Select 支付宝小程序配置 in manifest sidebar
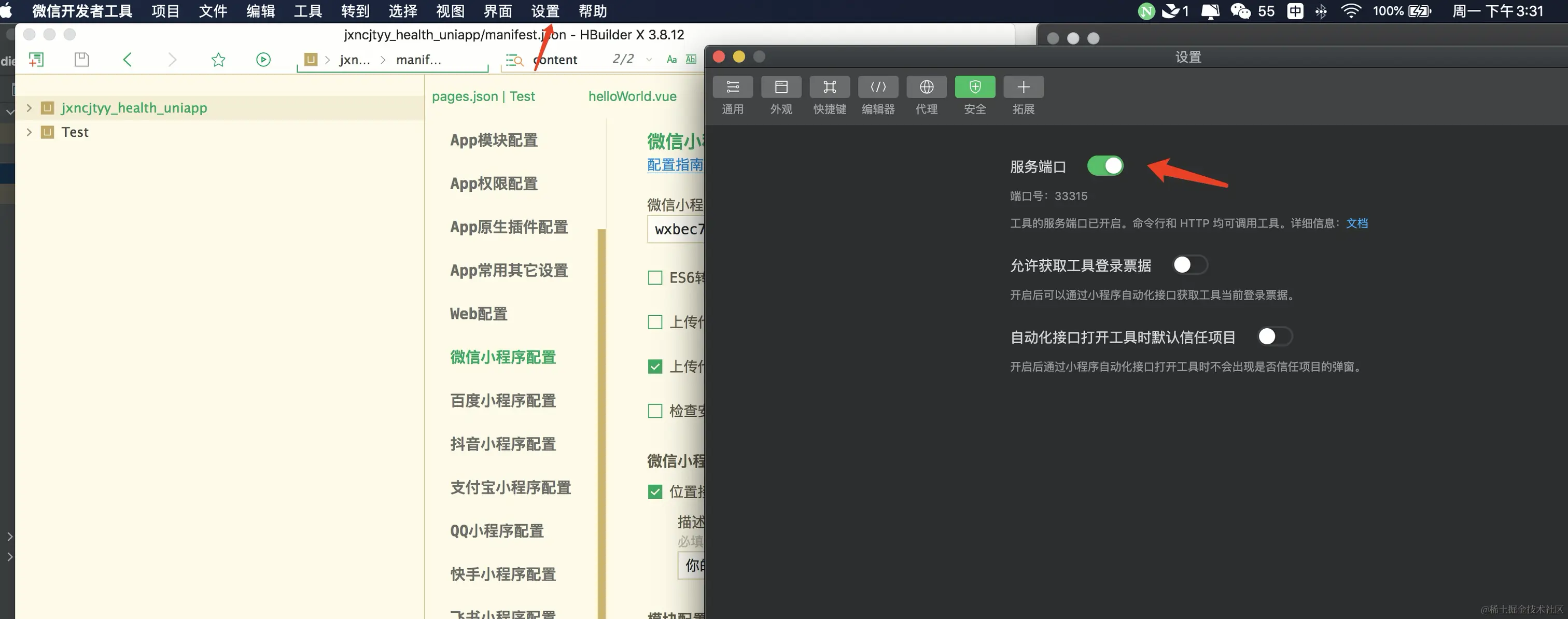 [x=510, y=487]
